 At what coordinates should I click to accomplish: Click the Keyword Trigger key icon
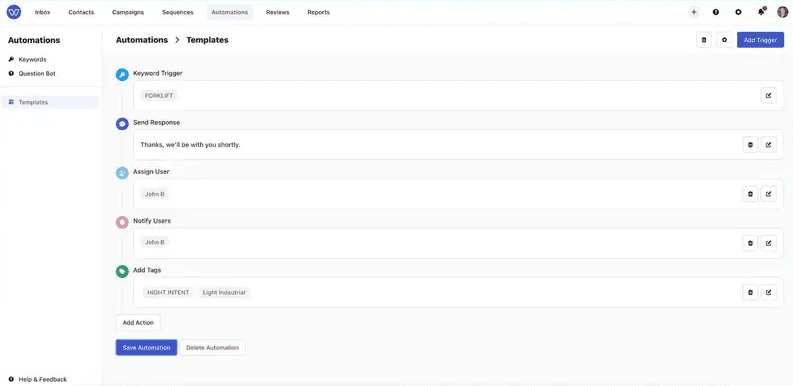122,75
